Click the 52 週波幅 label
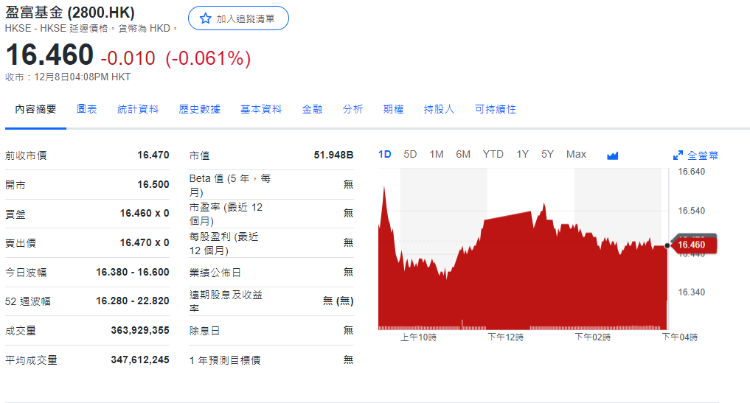The height and width of the screenshot is (403, 750). tap(28, 302)
